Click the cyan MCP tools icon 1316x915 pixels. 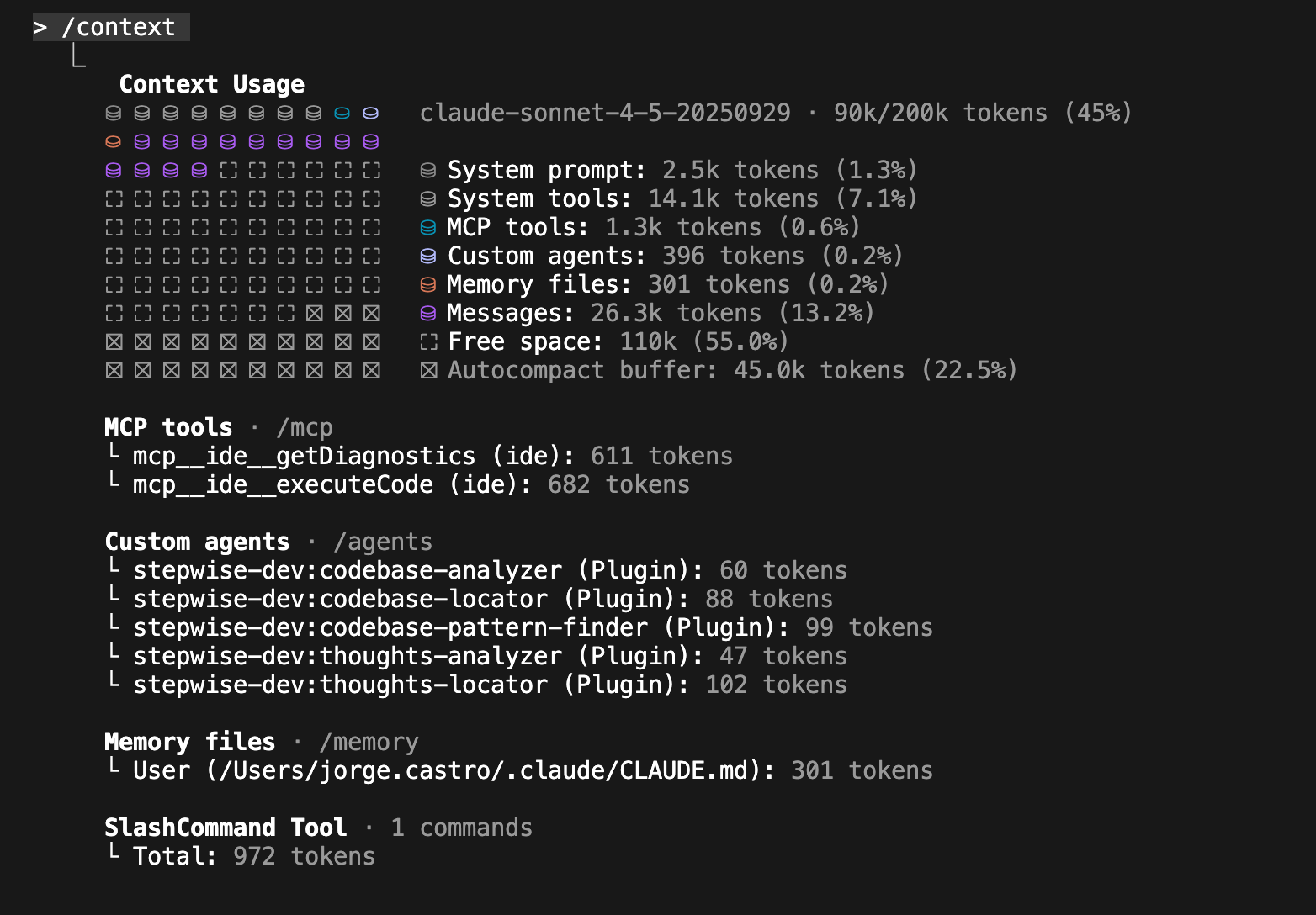(428, 227)
